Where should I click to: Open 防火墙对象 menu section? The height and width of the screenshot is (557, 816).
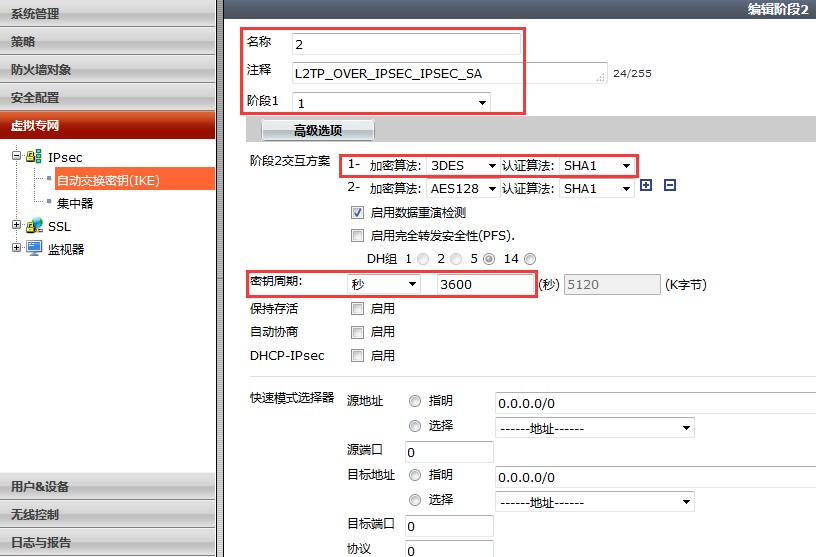(x=107, y=69)
